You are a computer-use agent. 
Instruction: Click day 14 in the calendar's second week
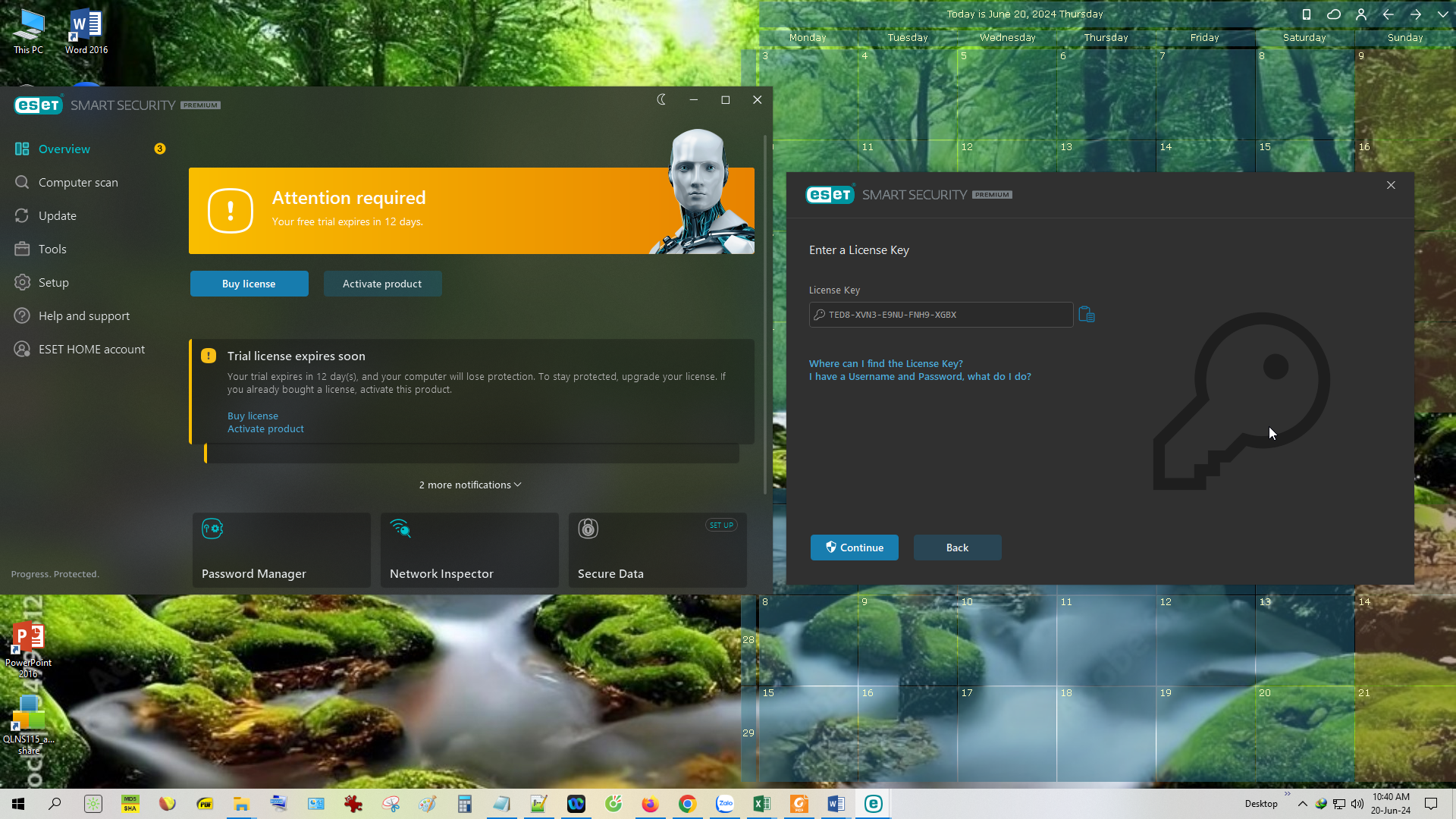[1205, 186]
